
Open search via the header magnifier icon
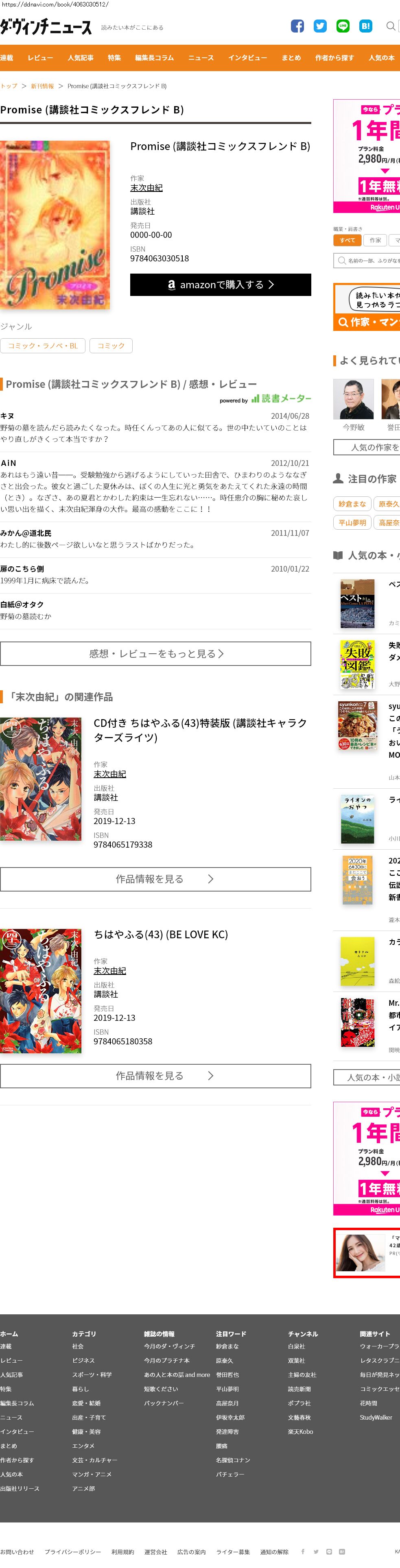pyautogui.click(x=391, y=26)
